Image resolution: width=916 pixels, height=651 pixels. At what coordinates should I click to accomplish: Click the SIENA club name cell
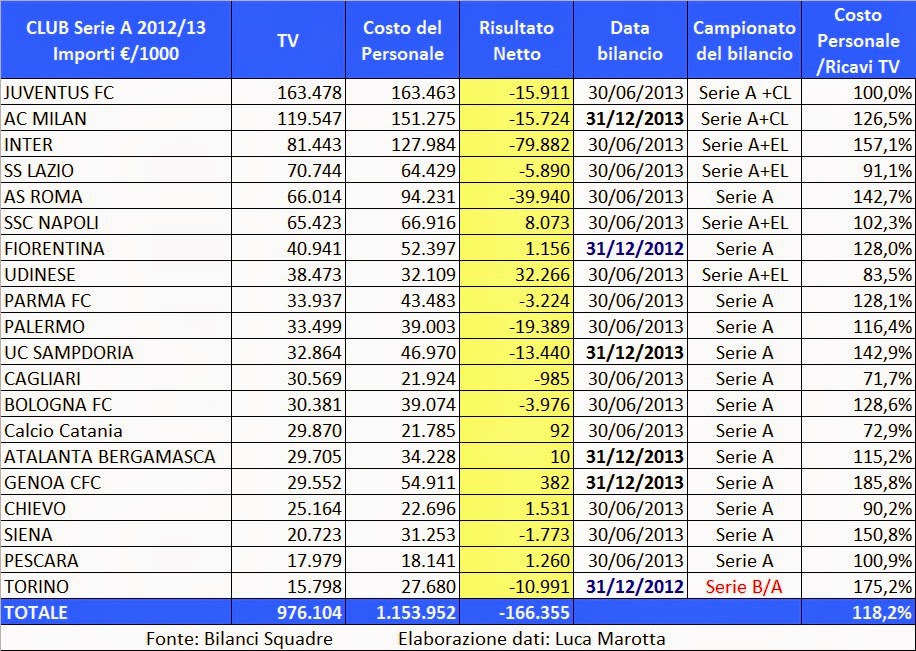pyautogui.click(x=116, y=534)
